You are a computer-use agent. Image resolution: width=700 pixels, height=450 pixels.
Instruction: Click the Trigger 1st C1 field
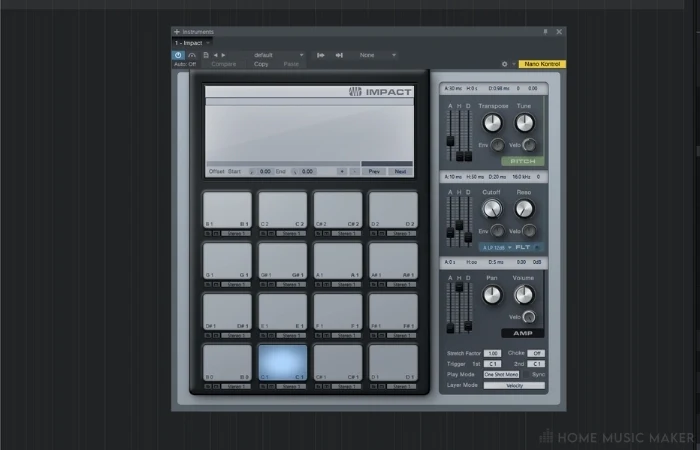tap(492, 364)
